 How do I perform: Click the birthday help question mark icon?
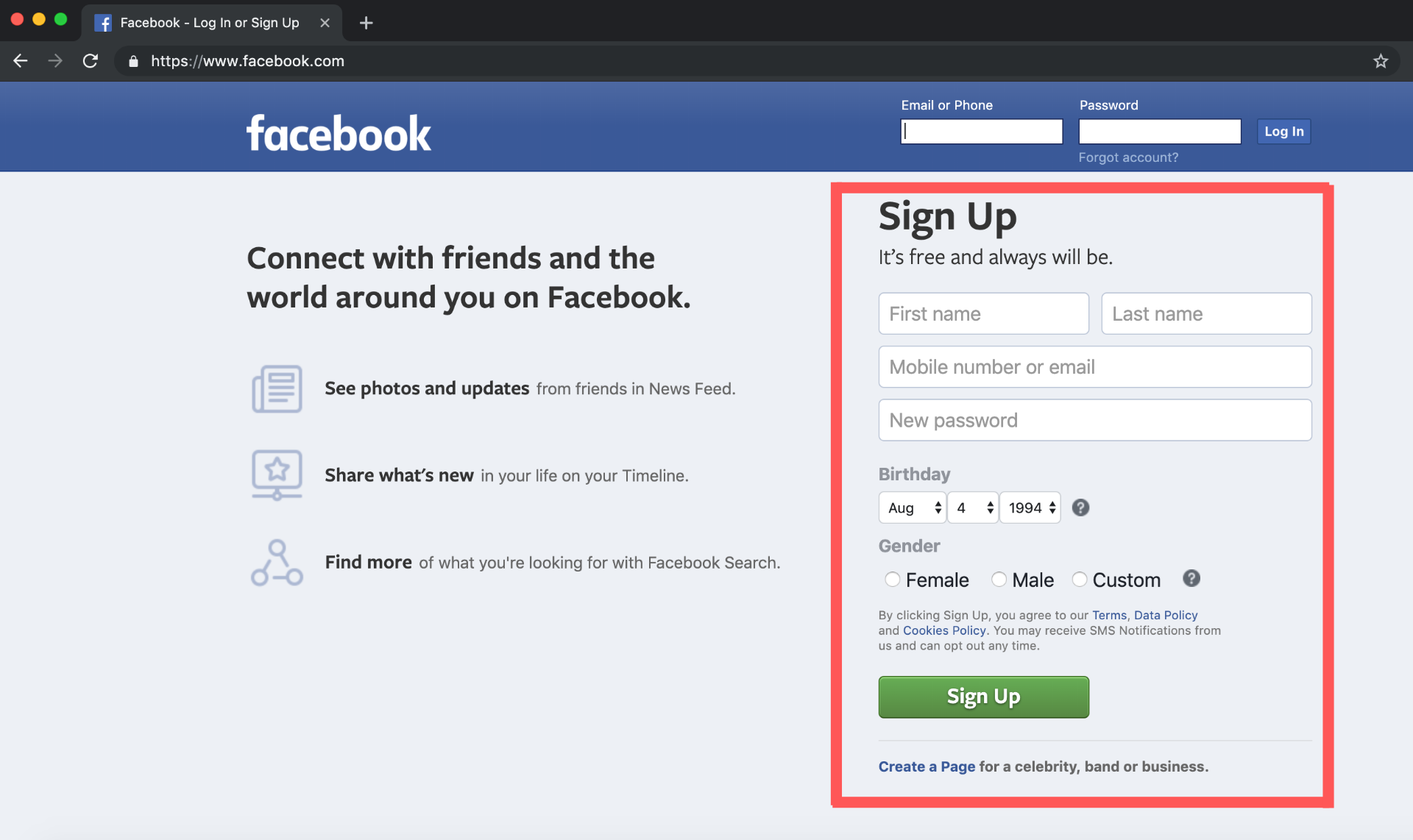1079,508
